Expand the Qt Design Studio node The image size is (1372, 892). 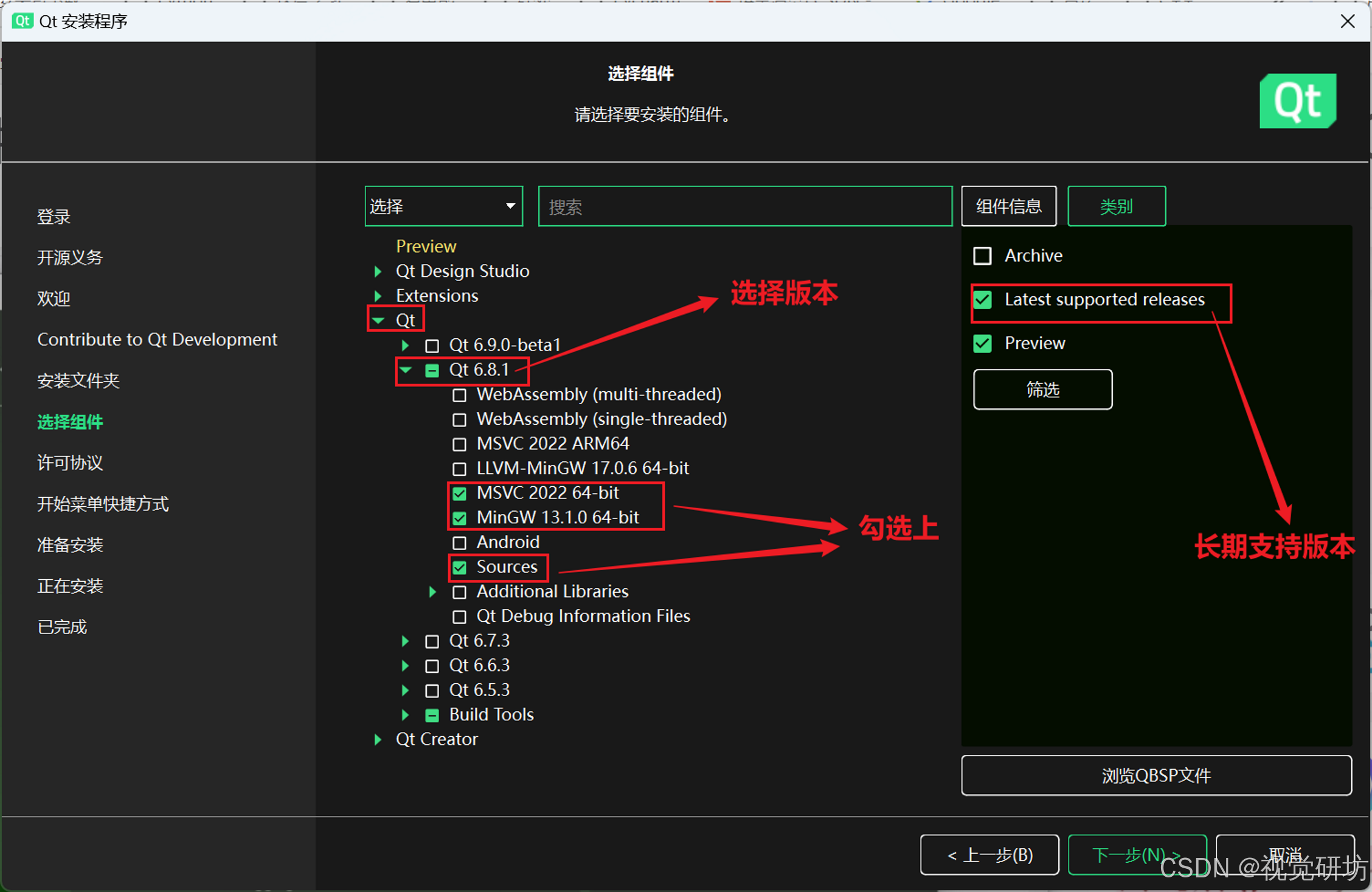(378, 271)
